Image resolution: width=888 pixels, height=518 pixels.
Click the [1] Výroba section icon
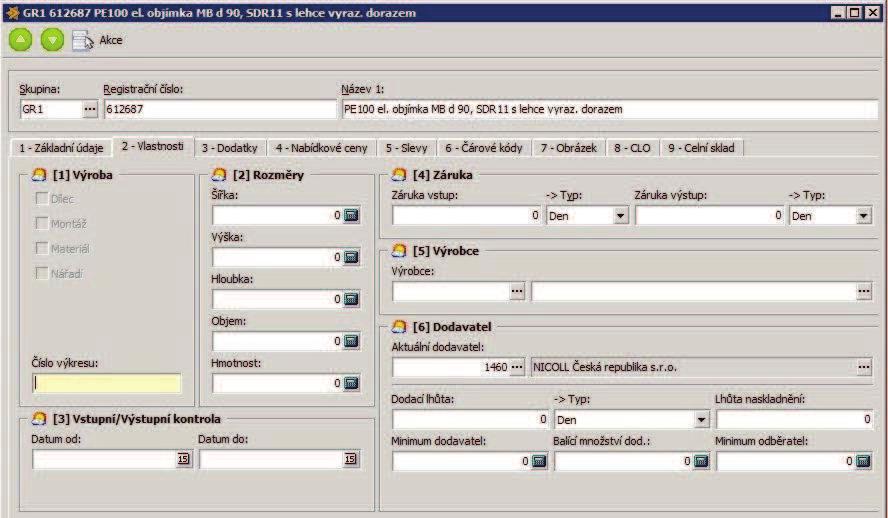(x=39, y=175)
